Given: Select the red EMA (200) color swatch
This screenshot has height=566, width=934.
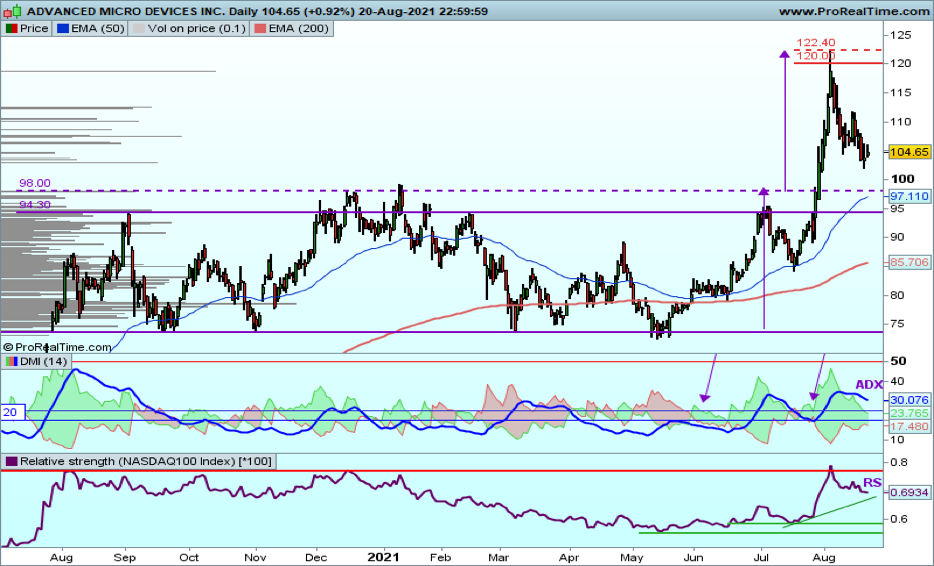Looking at the screenshot, I should (260, 29).
